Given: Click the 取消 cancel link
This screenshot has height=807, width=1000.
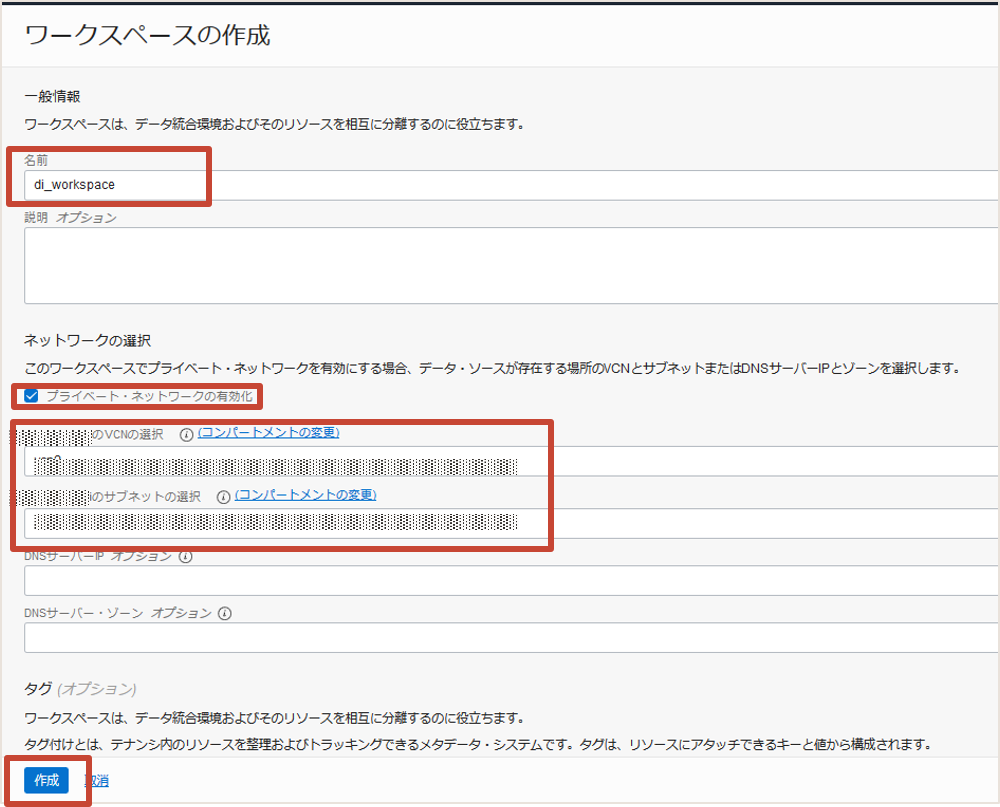Looking at the screenshot, I should [x=96, y=780].
